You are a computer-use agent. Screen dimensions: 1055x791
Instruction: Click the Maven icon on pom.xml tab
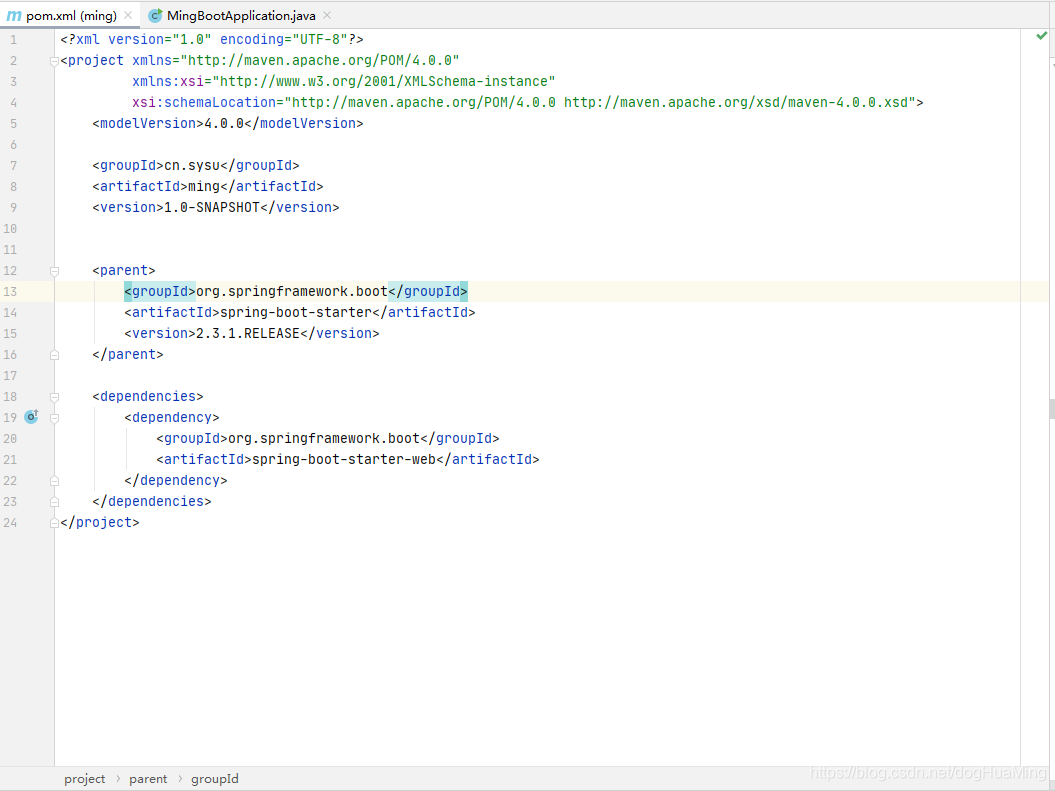click(x=14, y=15)
